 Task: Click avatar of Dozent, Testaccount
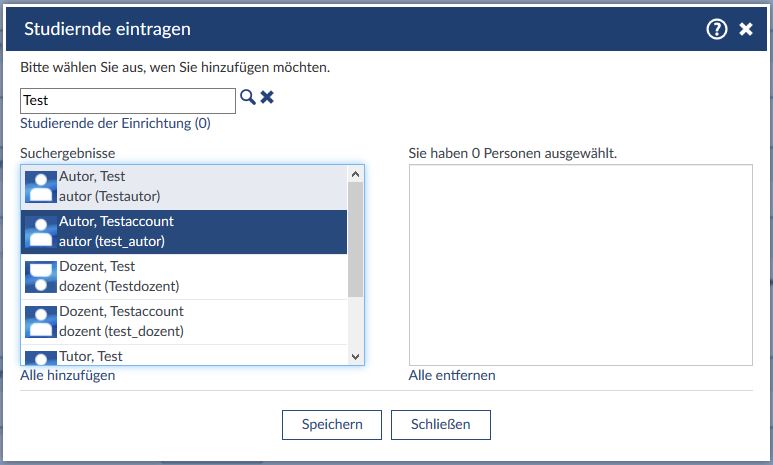tap(40, 322)
